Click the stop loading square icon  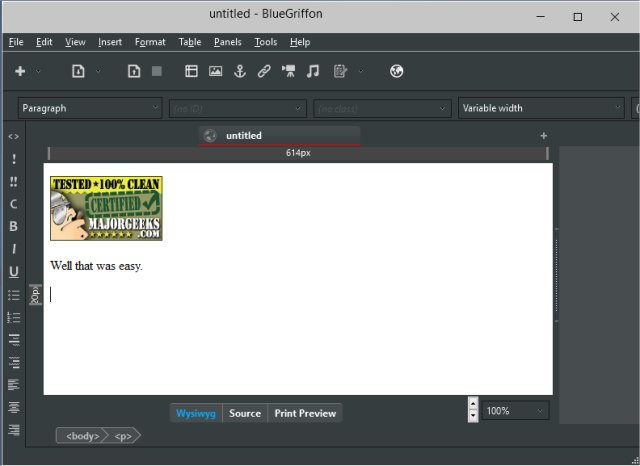point(157,71)
